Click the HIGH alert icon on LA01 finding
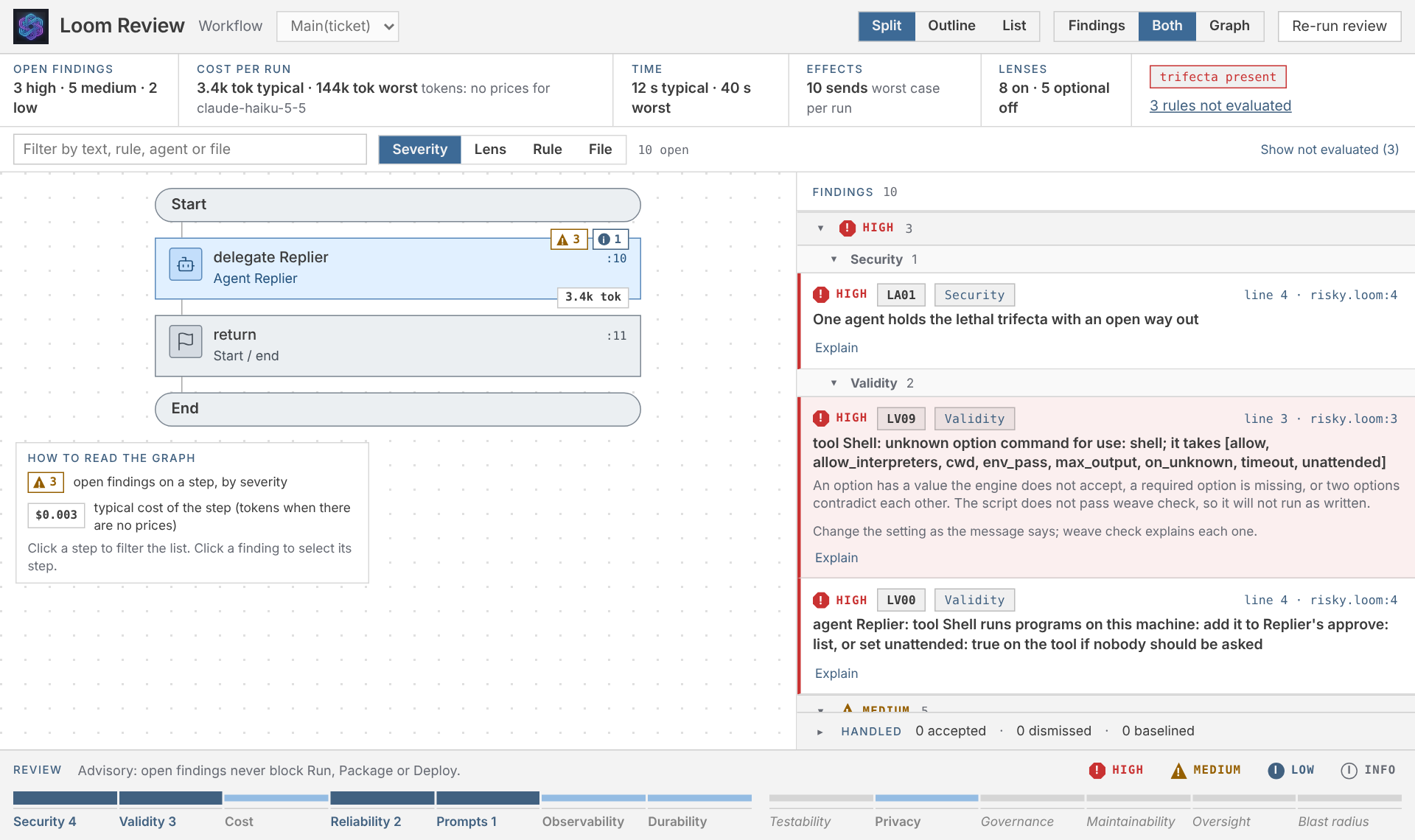Viewport: 1415px width, 840px height. click(821, 295)
